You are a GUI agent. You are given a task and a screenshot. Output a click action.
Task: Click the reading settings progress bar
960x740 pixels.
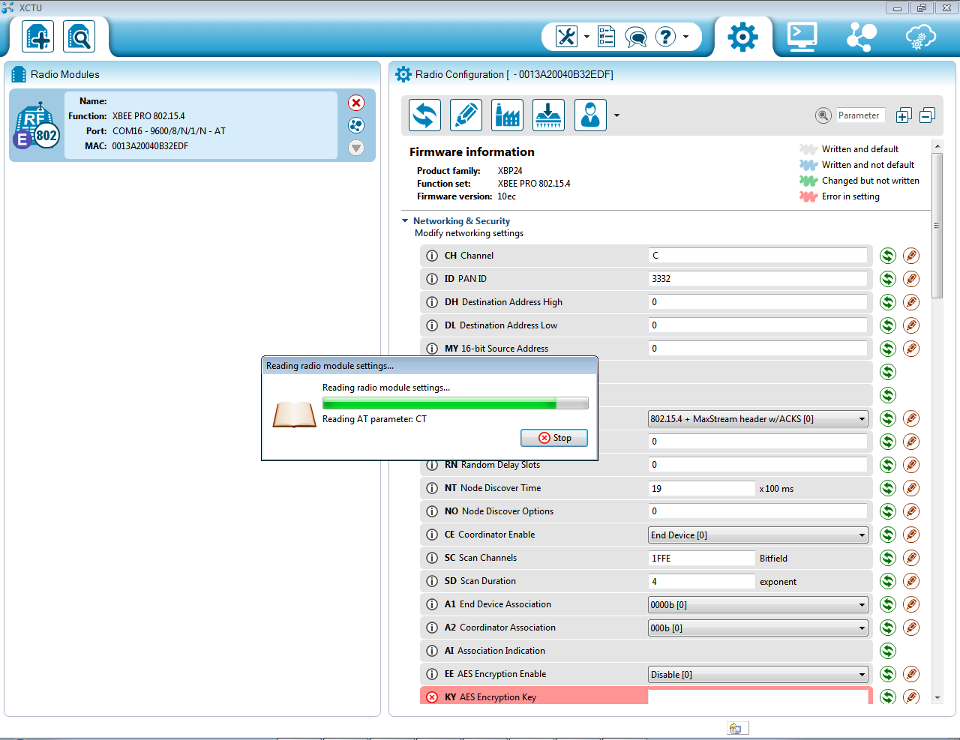pos(456,403)
